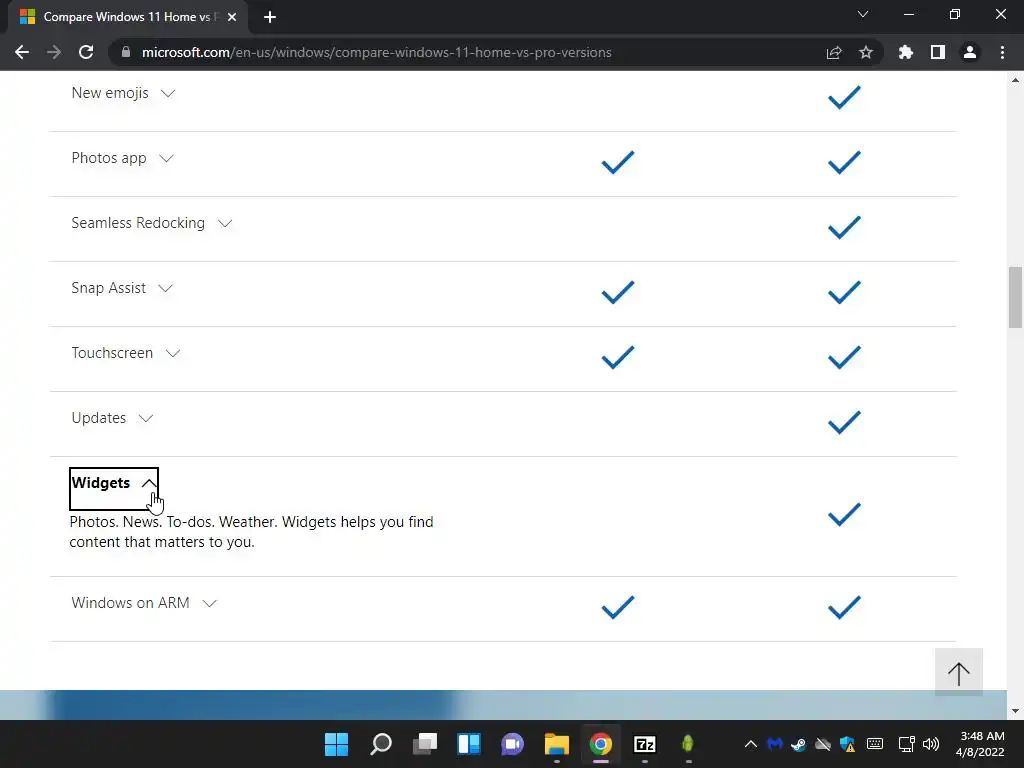Click the Widgets description text

pos(251,532)
